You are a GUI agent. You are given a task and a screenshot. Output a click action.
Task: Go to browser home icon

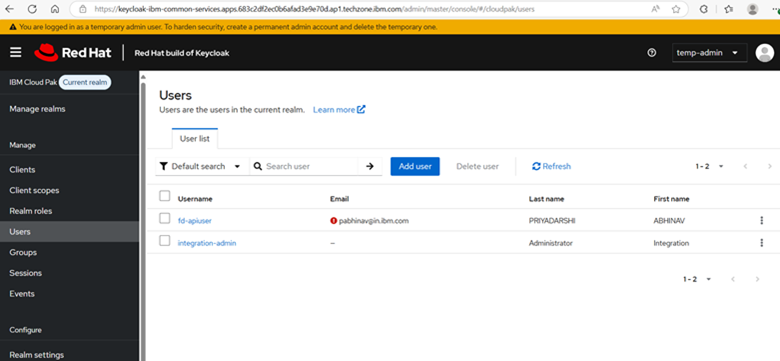[x=55, y=9]
